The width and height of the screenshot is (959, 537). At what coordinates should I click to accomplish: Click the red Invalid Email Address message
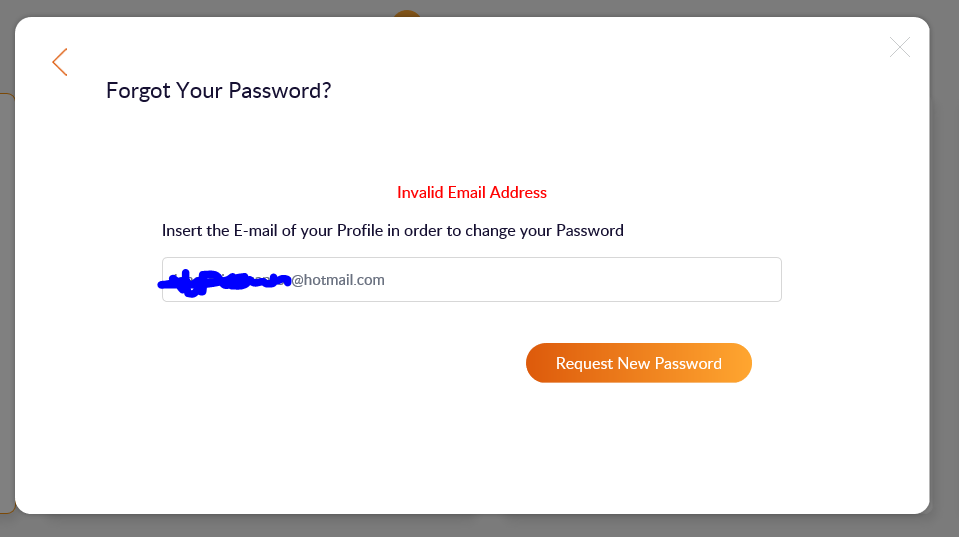click(472, 192)
